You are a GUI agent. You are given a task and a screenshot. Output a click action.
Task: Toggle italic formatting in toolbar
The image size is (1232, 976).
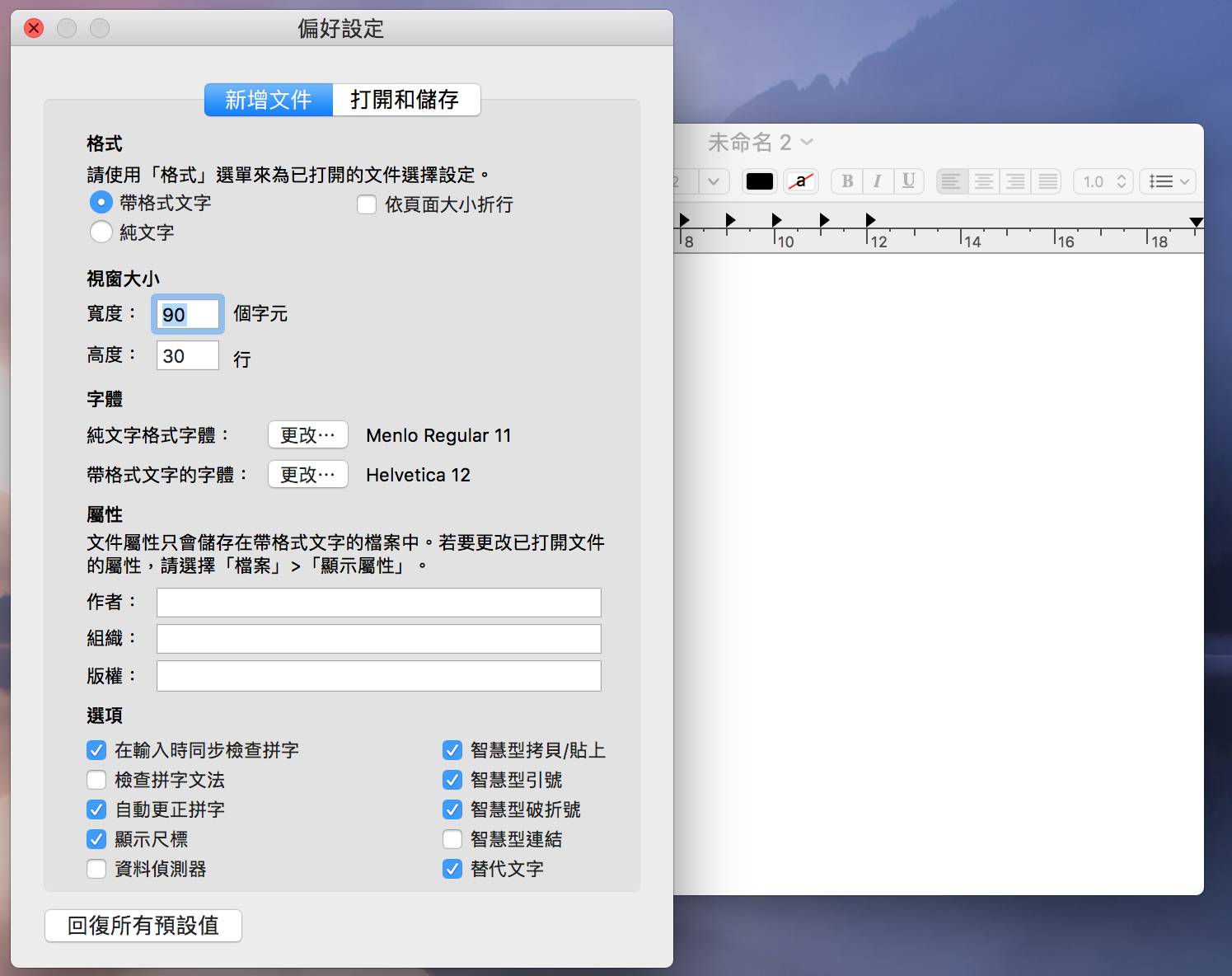[878, 181]
